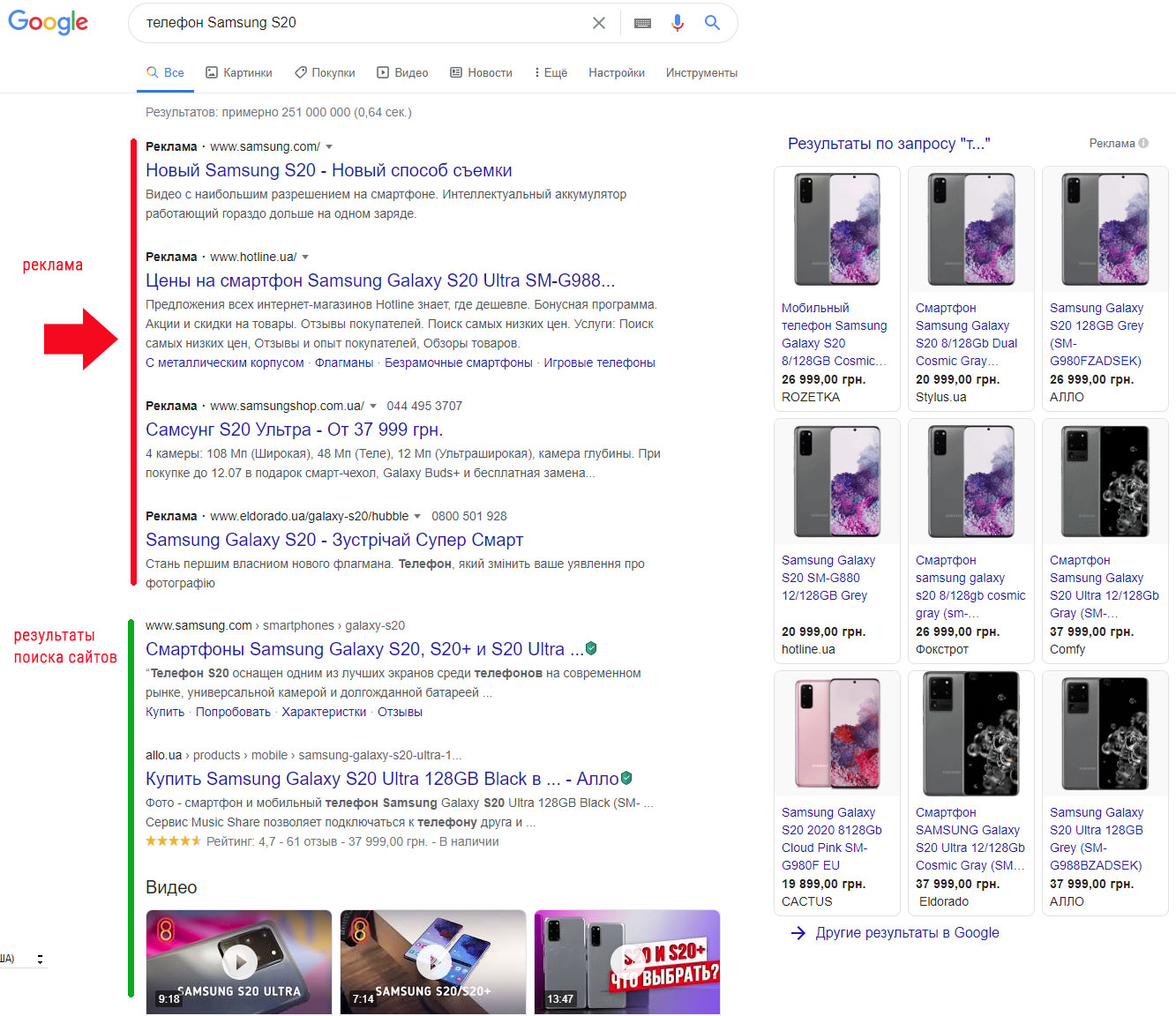Click the blue magnifier search button

pos(712,23)
